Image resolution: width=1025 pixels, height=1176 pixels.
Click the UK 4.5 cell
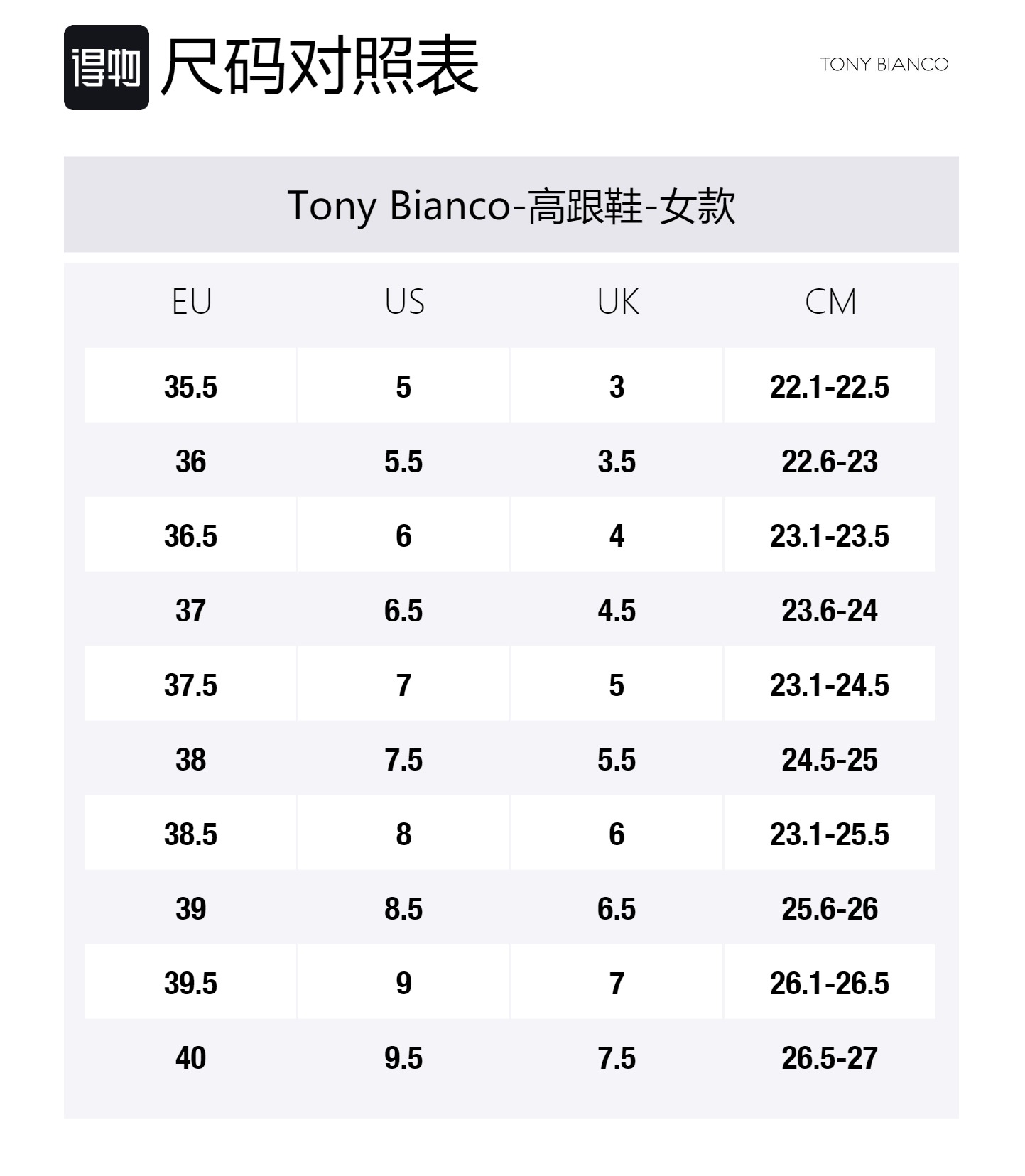(617, 609)
